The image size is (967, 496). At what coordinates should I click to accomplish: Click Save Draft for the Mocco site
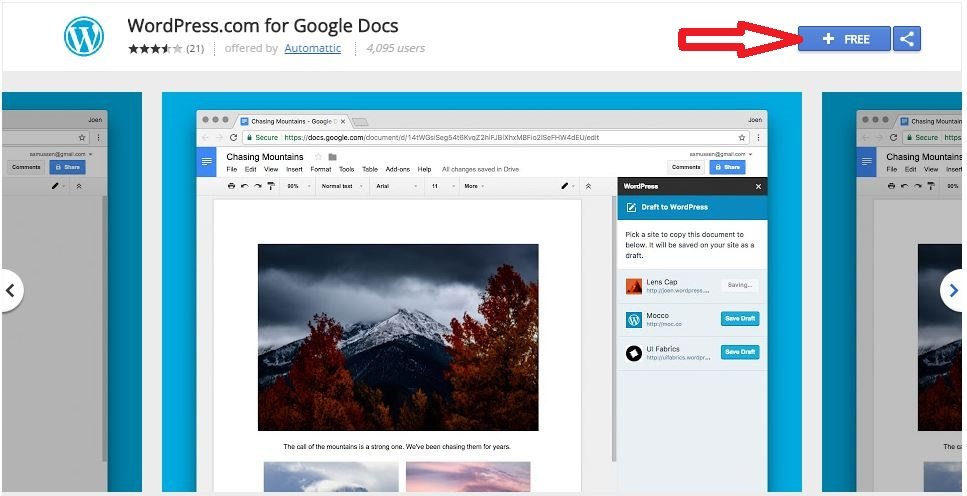(740, 318)
